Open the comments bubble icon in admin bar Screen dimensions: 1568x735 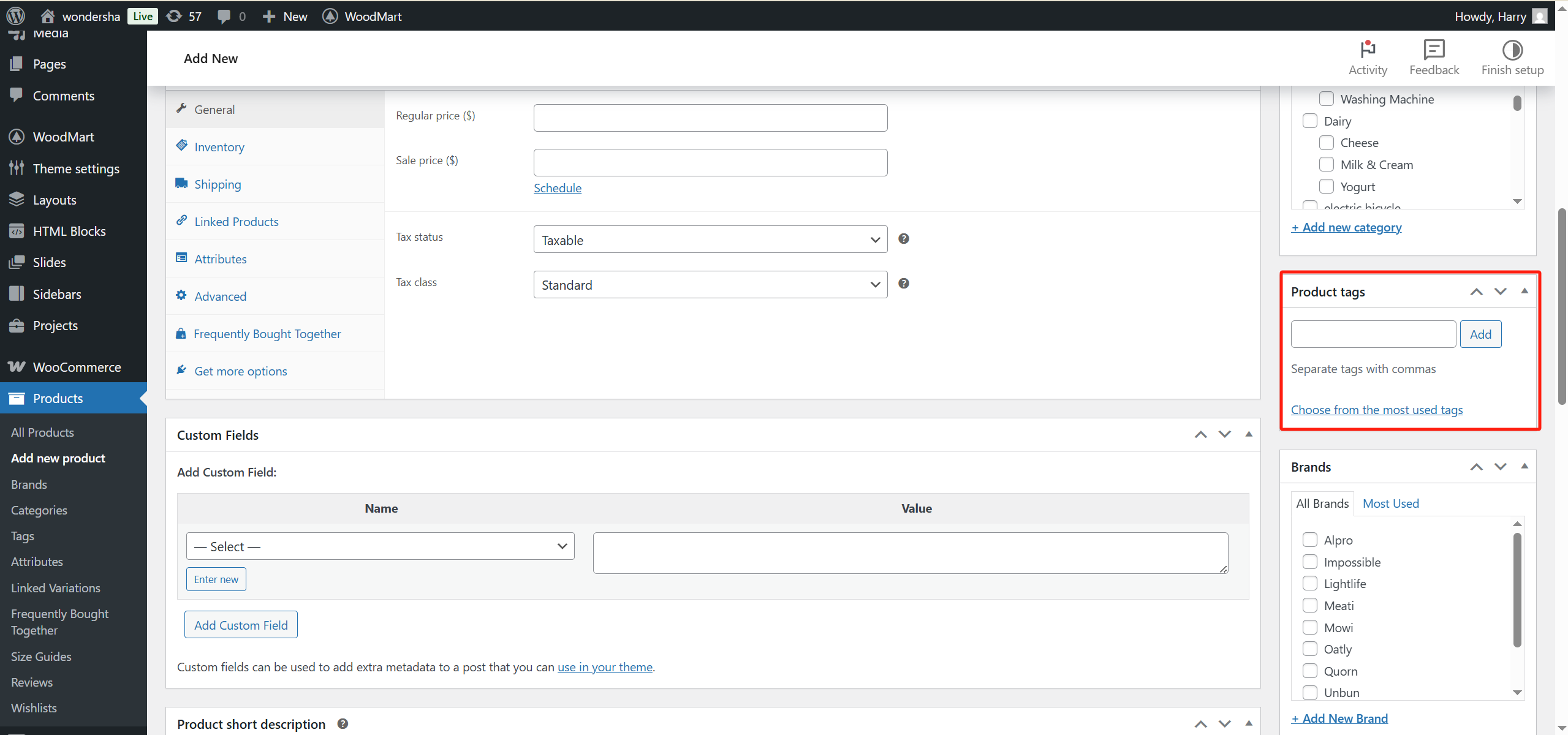[x=225, y=16]
